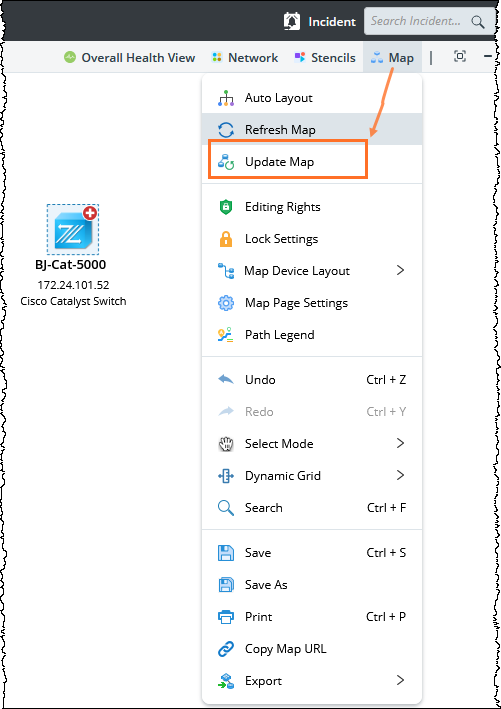501x709 pixels.
Task: Expand the Dynamic Grid submenu chevron
Action: [x=400, y=475]
